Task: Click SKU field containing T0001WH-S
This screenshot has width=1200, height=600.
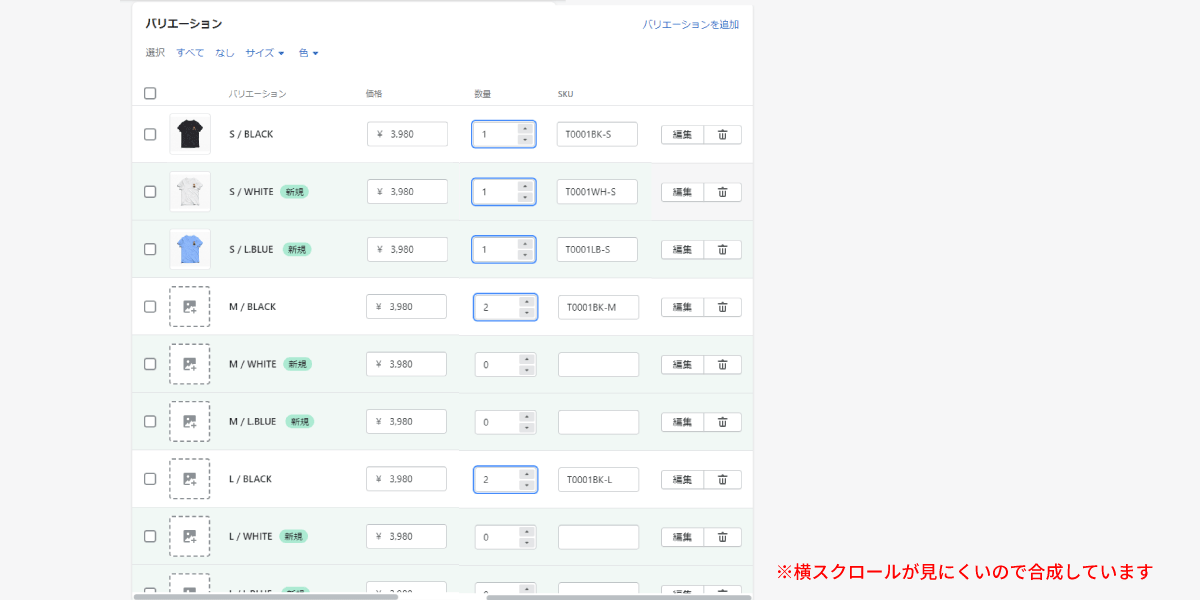Action: coord(597,192)
